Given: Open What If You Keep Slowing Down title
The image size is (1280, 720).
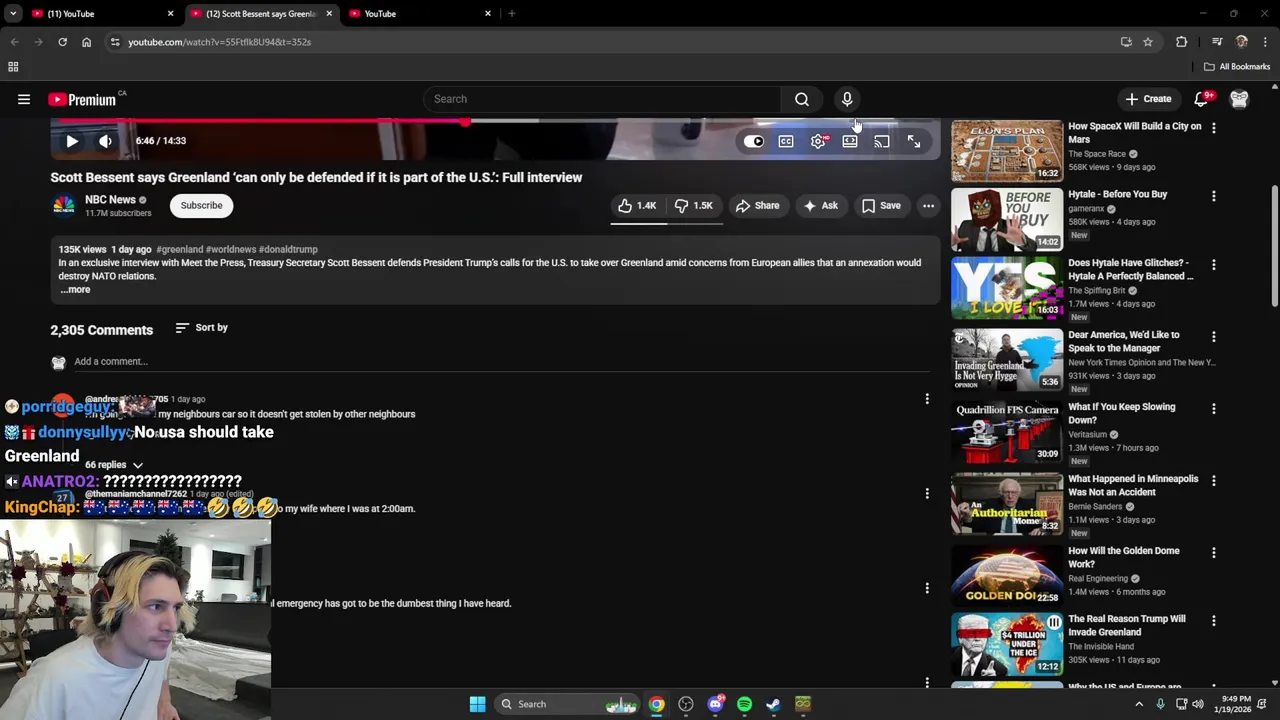Looking at the screenshot, I should click(1121, 413).
